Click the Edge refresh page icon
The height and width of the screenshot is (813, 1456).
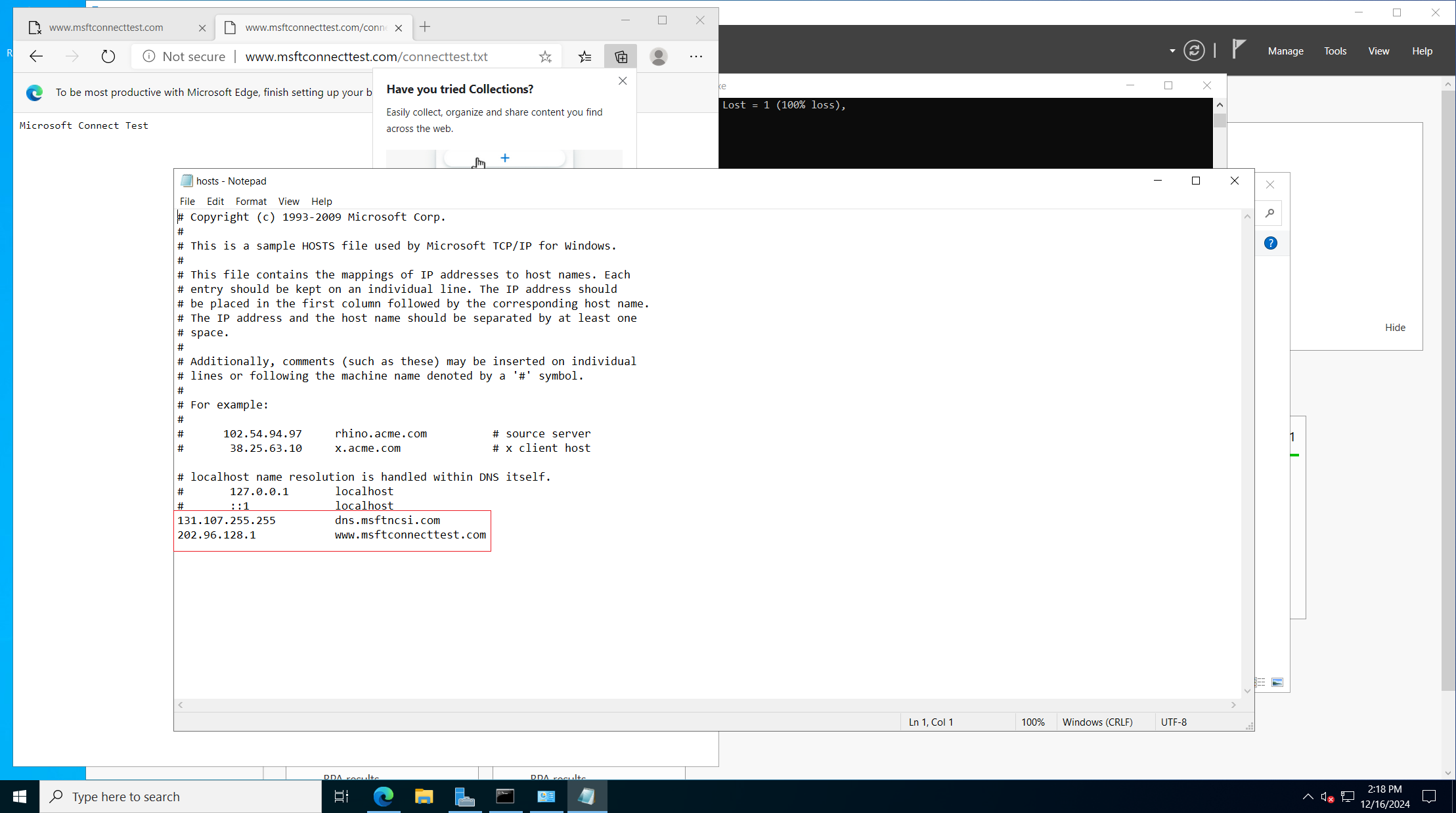[108, 56]
